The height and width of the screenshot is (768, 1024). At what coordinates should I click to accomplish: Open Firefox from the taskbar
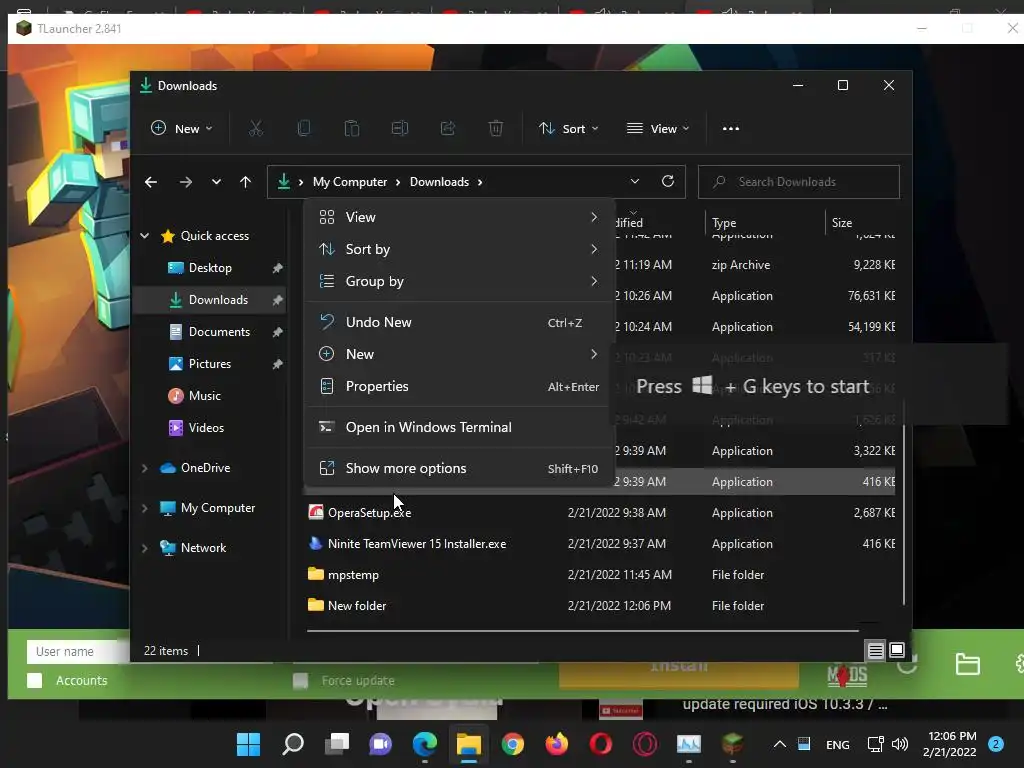pyautogui.click(x=556, y=744)
